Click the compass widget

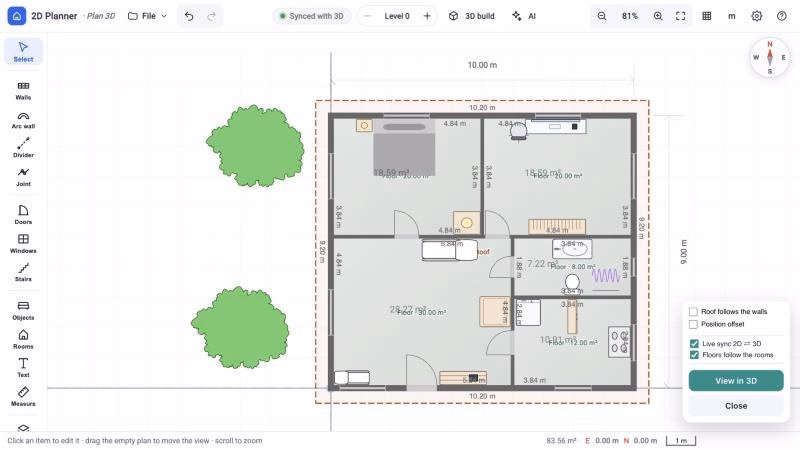[x=770, y=57]
